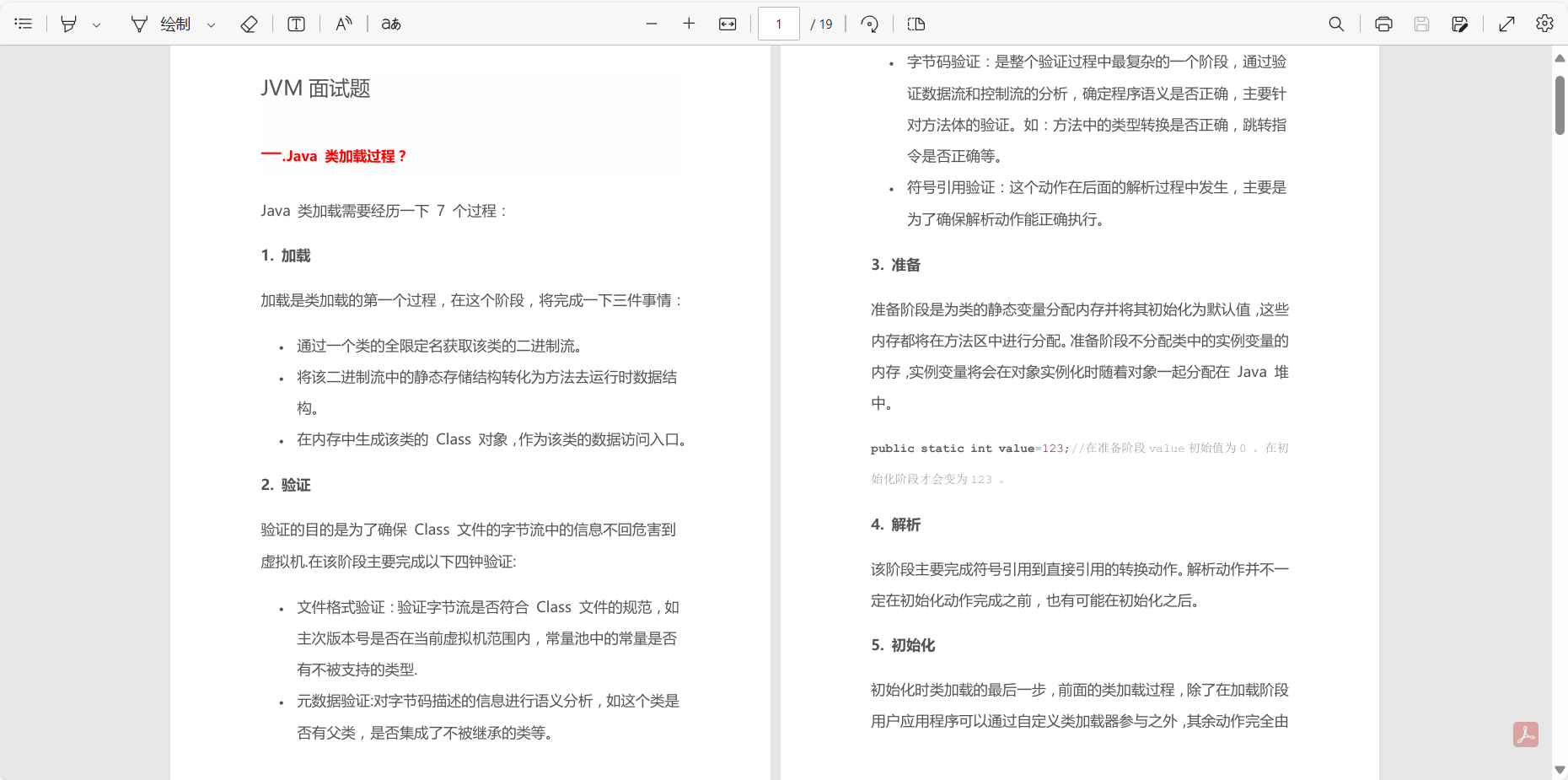Click the page number input field
This screenshot has height=780, width=1568.
tap(779, 24)
